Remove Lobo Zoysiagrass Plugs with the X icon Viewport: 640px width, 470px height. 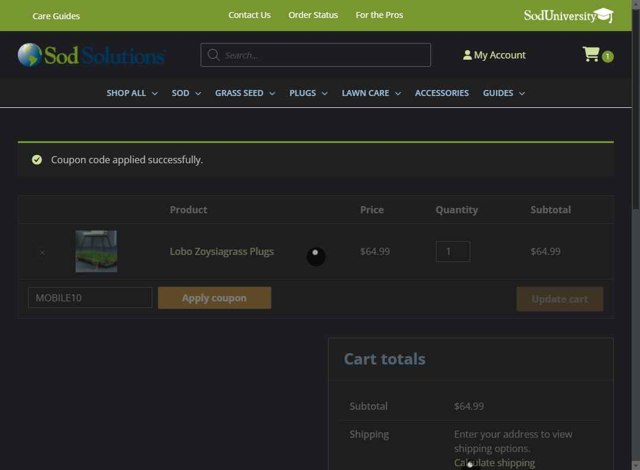coord(42,253)
